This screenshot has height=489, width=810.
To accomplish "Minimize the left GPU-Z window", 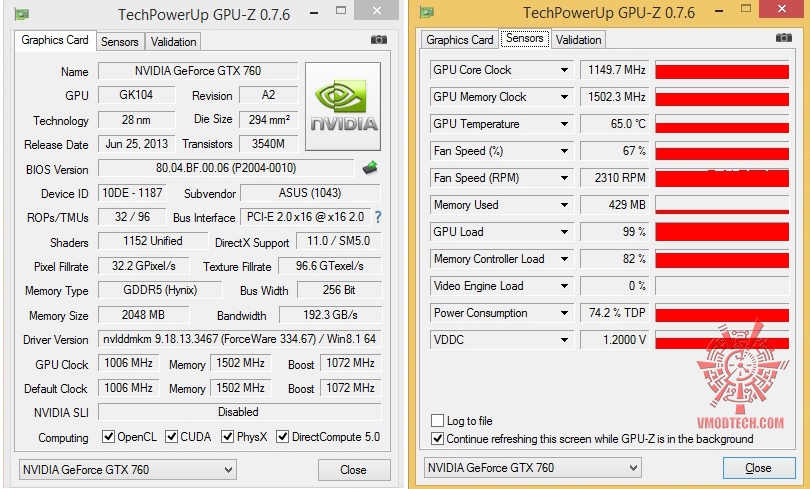I will pos(314,11).
